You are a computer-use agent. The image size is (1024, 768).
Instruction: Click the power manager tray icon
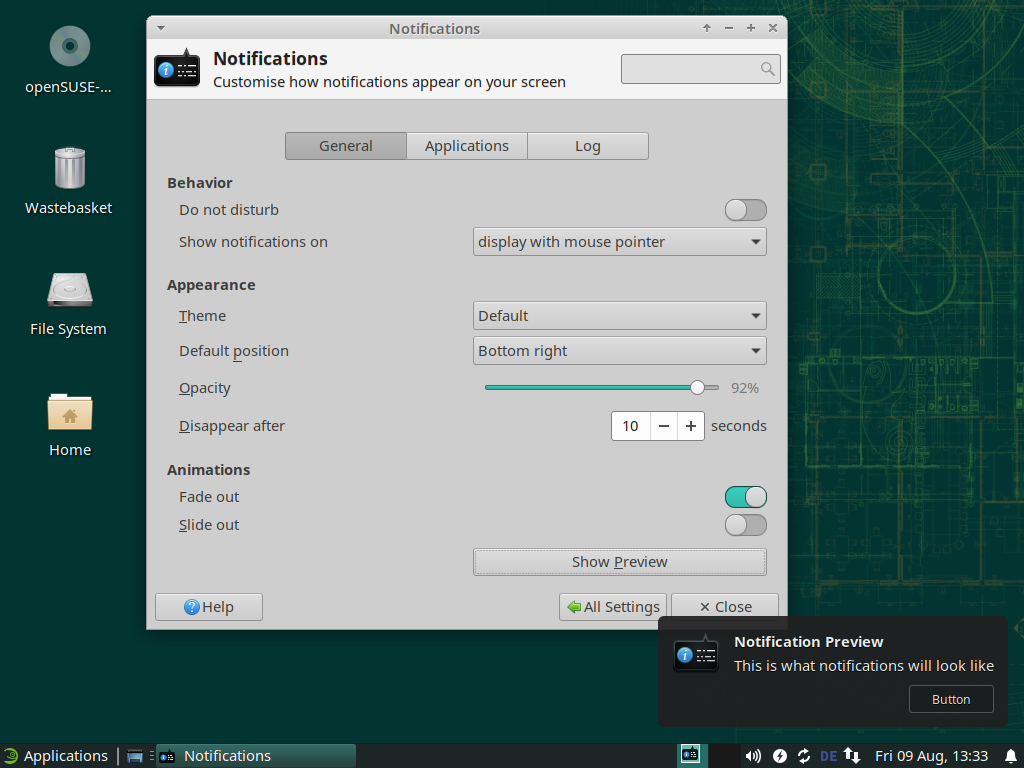point(779,756)
